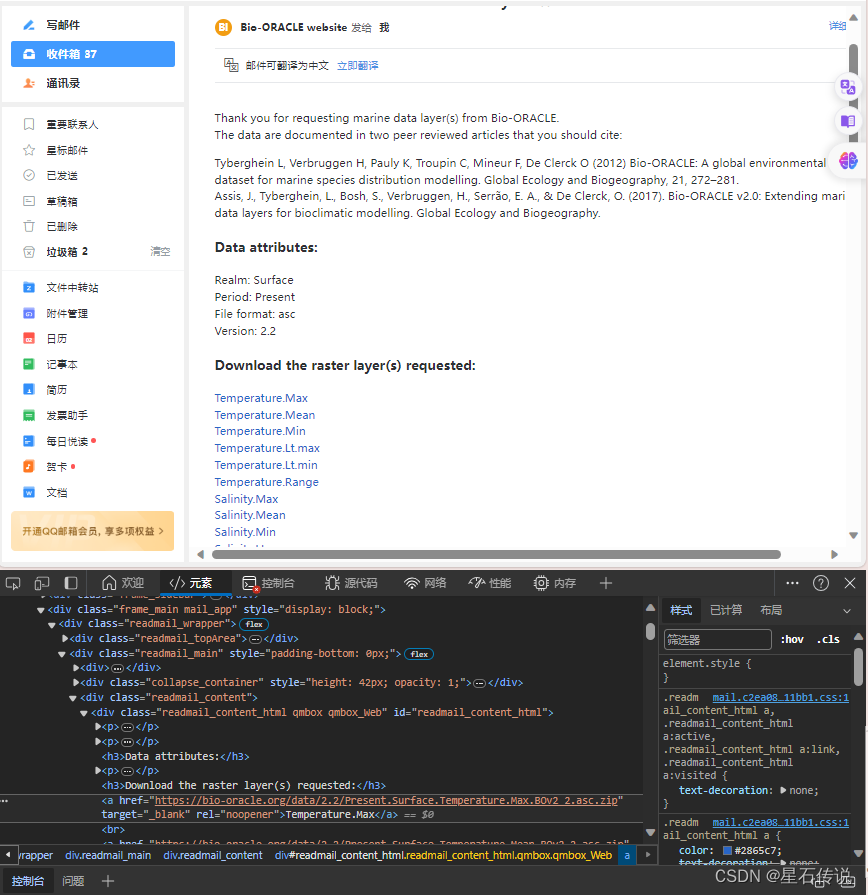Open the Temperature.Mean download link

tap(265, 415)
